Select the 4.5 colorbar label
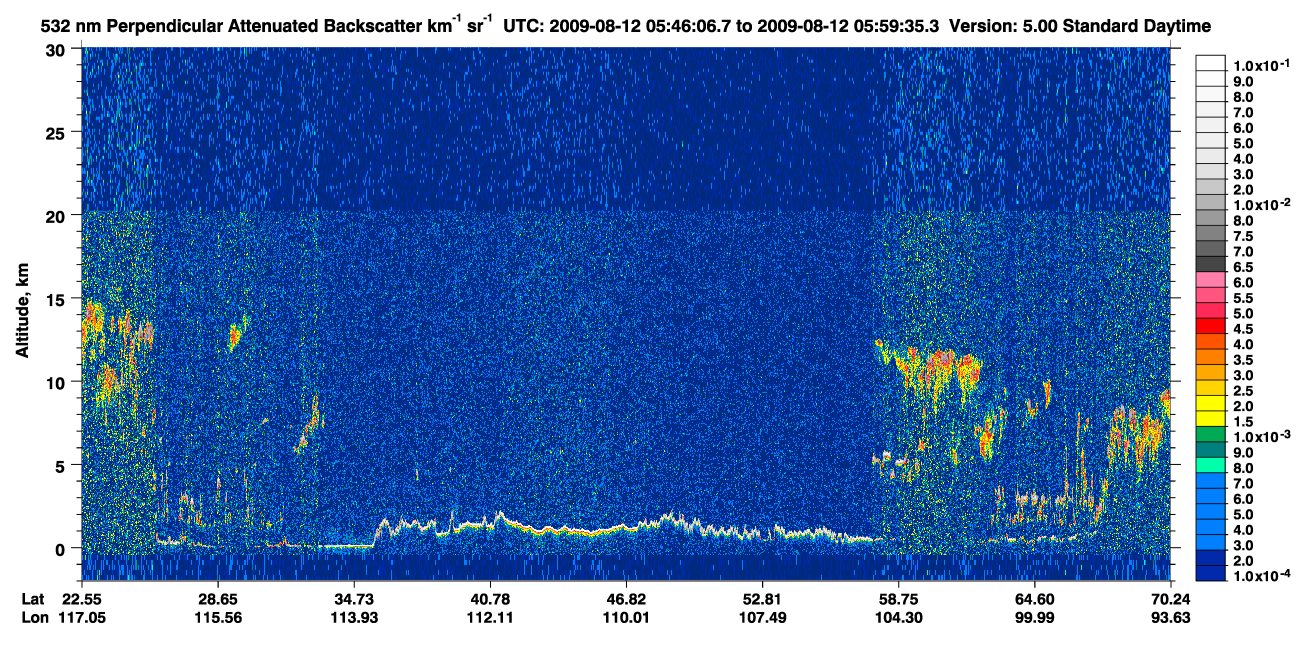The height and width of the screenshot is (667, 1300). coord(1242,329)
